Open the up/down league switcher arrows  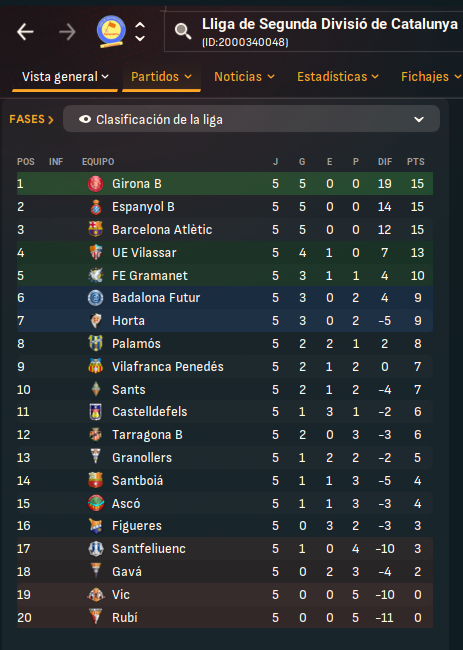[140, 32]
